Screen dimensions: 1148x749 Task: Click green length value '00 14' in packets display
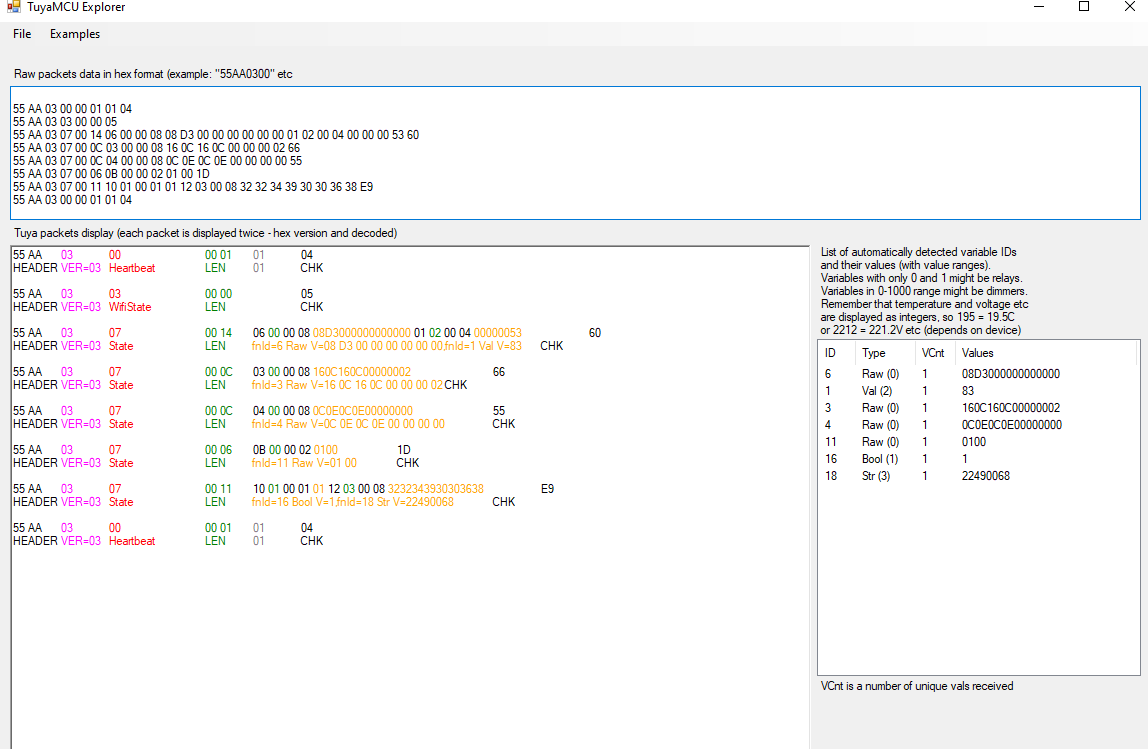coord(218,332)
